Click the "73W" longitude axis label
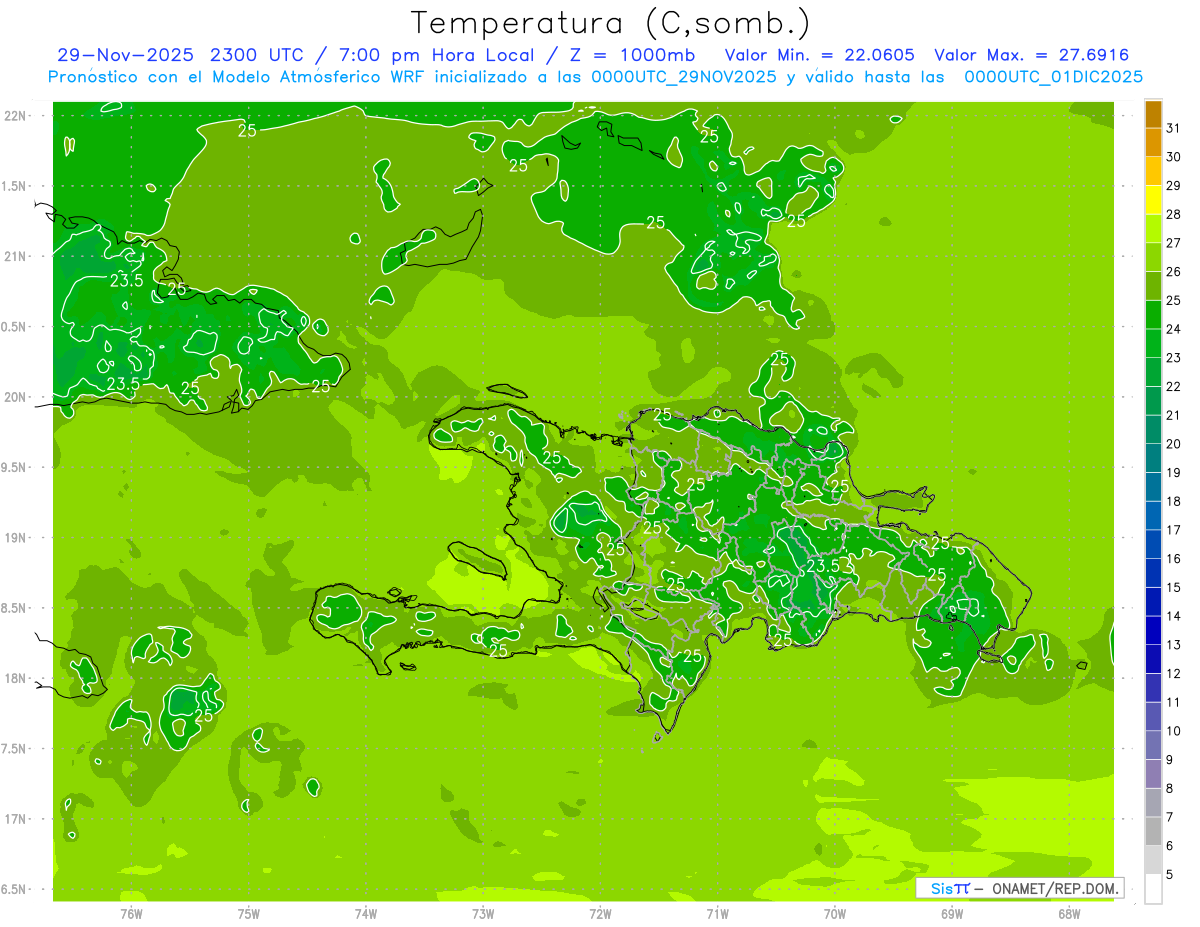This screenshot has width=1200, height=927. pos(483,913)
